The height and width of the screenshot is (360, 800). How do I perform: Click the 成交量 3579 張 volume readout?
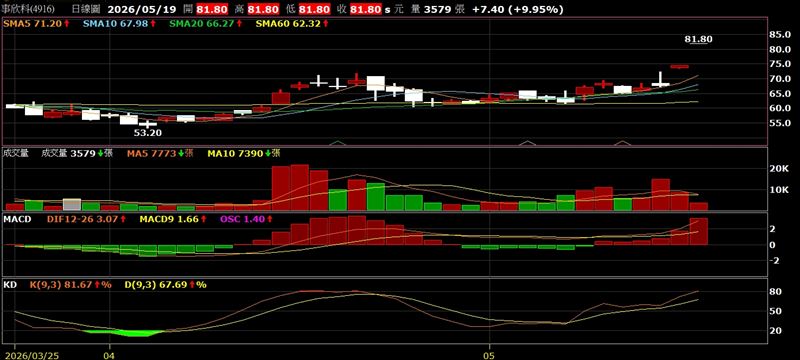click(77, 152)
